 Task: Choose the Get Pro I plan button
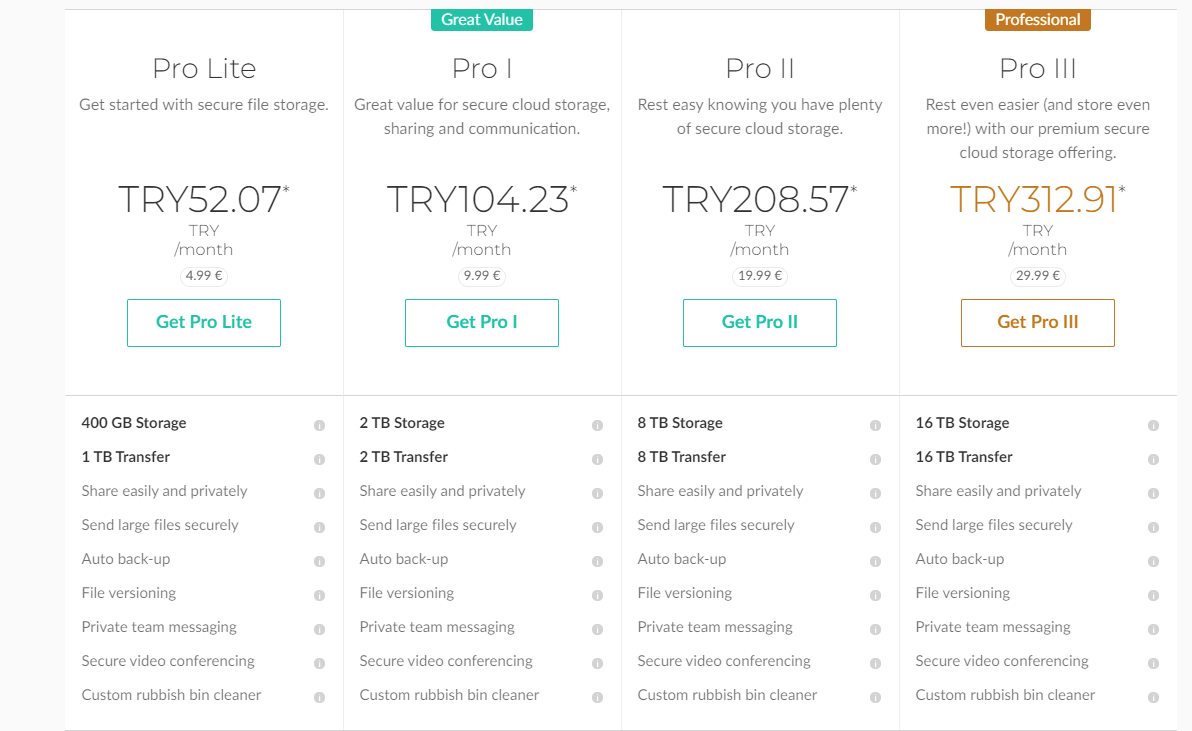(482, 322)
